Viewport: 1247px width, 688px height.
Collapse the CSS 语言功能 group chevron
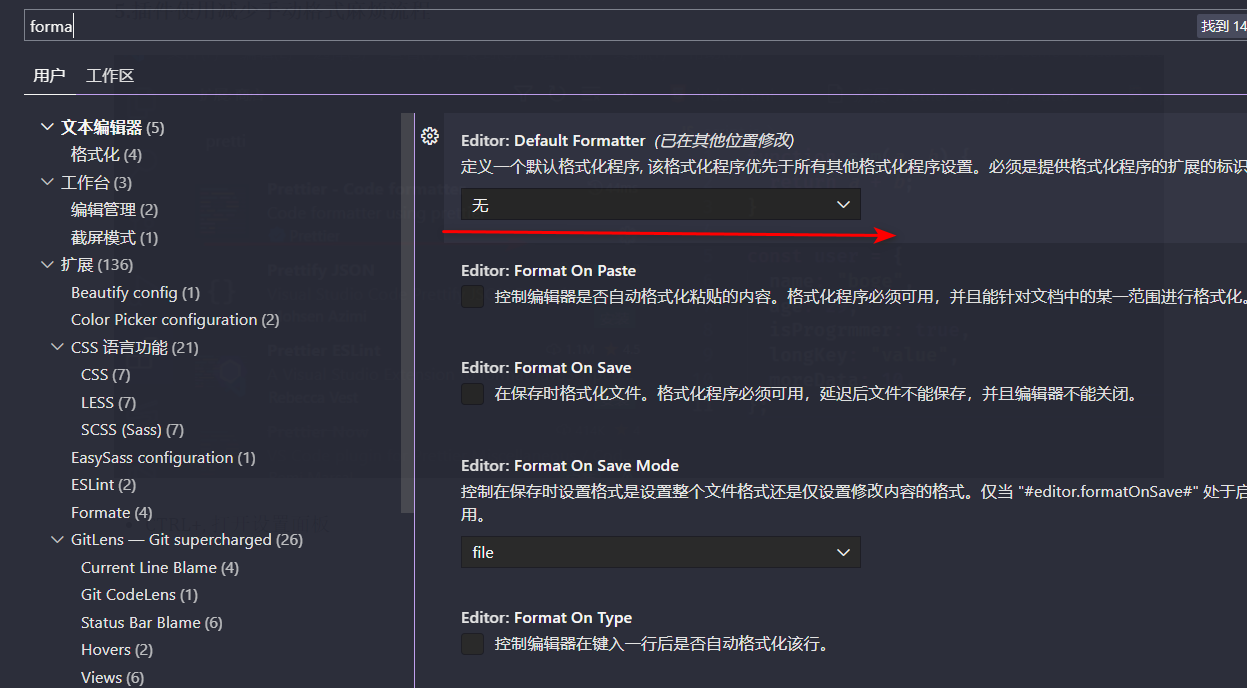coord(58,347)
